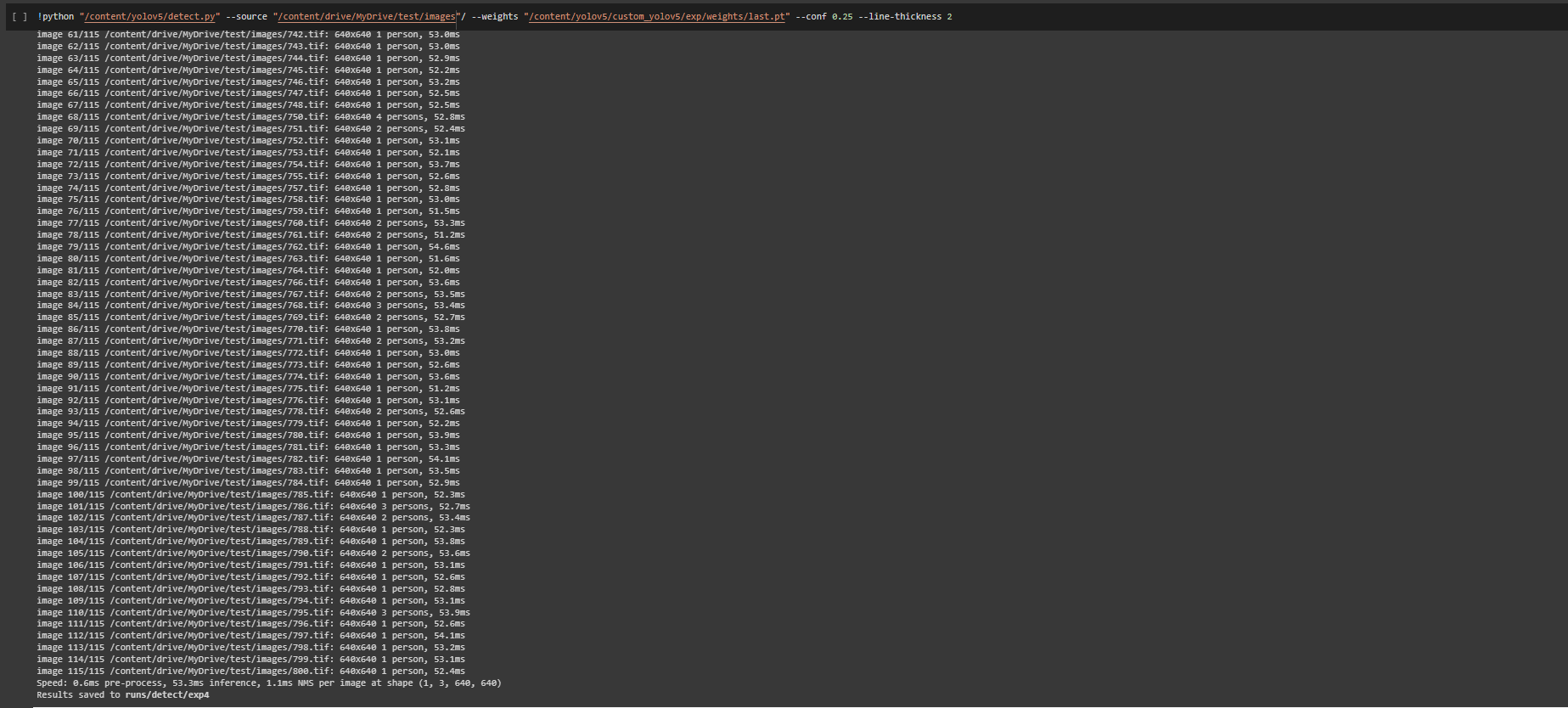Click the --line-thickness 2 argument
The image size is (1568, 708).
[904, 17]
